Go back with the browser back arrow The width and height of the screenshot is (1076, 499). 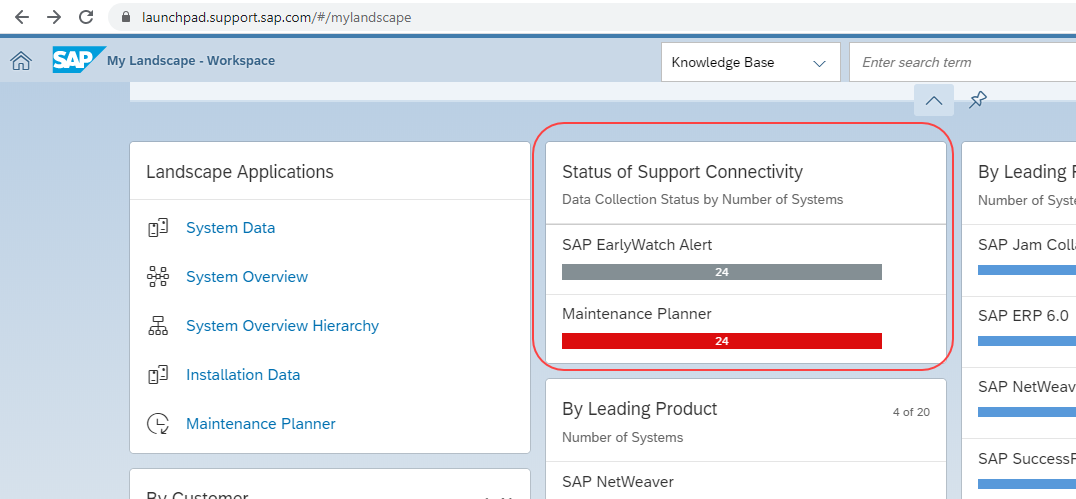[x=22, y=17]
